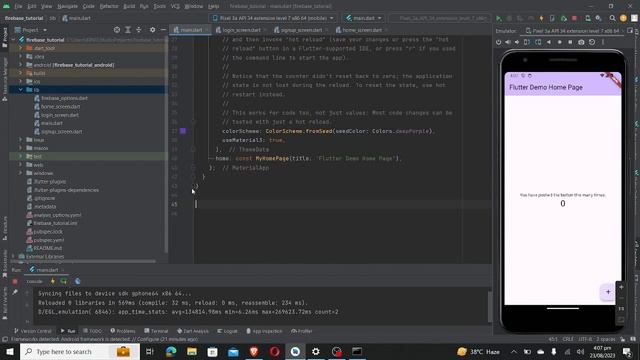Click Hot Reload lightning icon in Run panel
640x360 pixels.
click(53, 281)
